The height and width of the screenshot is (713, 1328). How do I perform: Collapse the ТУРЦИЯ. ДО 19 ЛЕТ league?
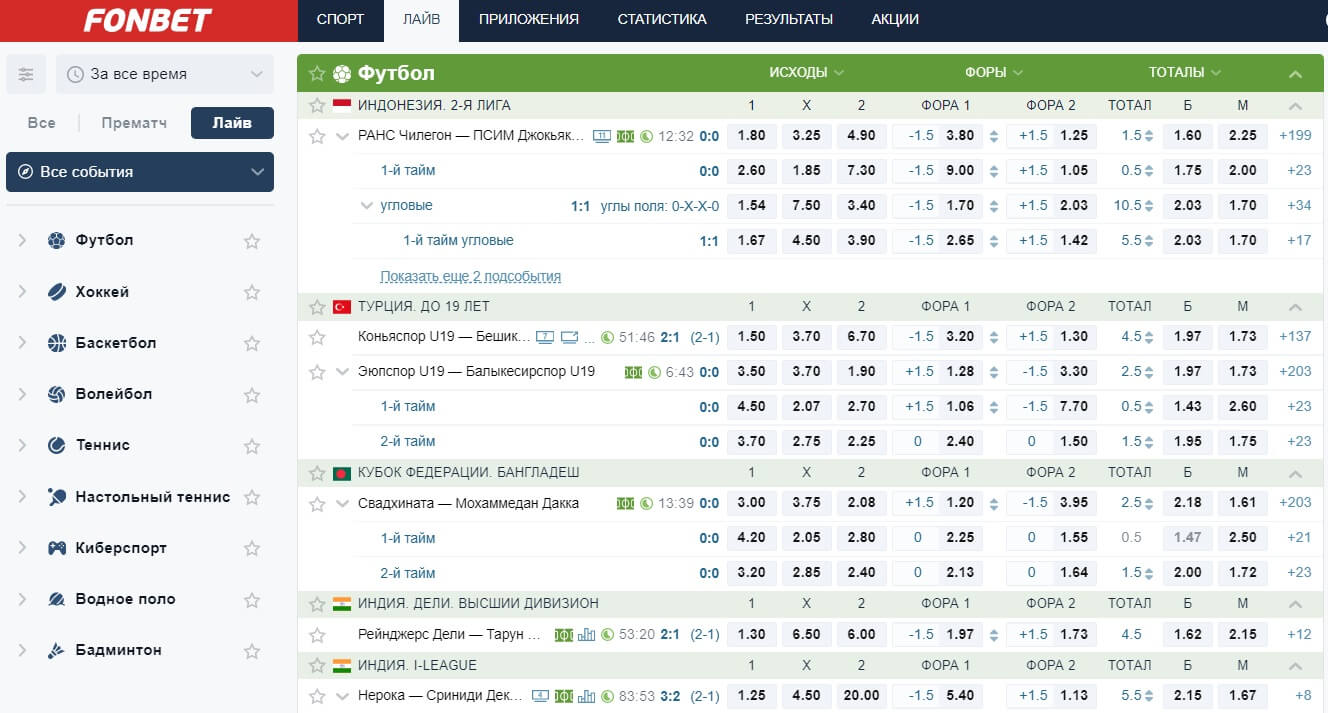pyautogui.click(x=1296, y=307)
